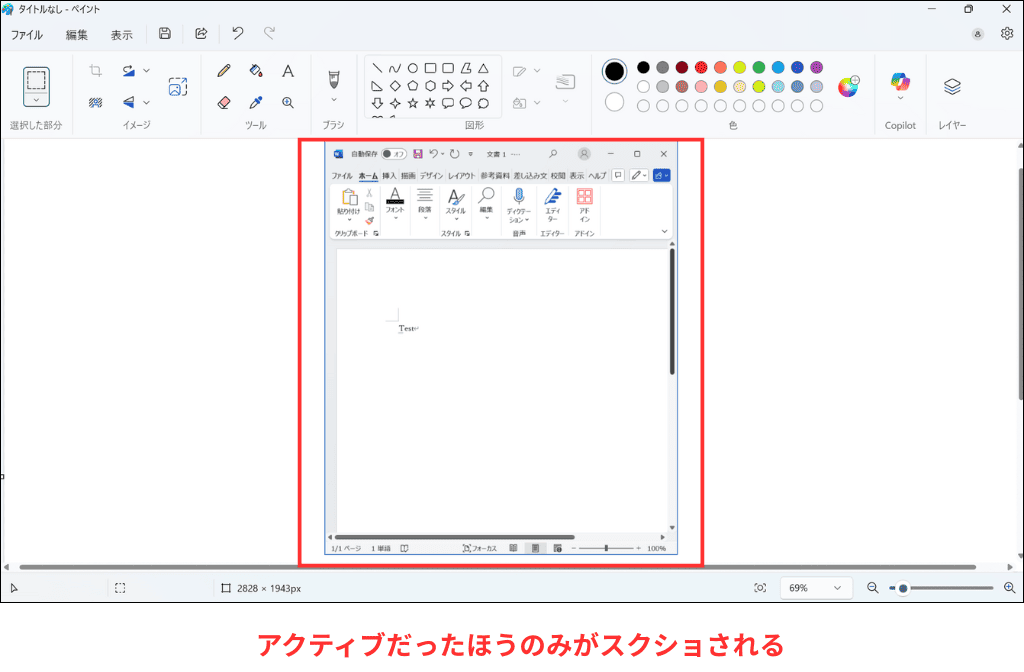1024x672 pixels.
Task: Select the Pencil tool
Action: (224, 71)
